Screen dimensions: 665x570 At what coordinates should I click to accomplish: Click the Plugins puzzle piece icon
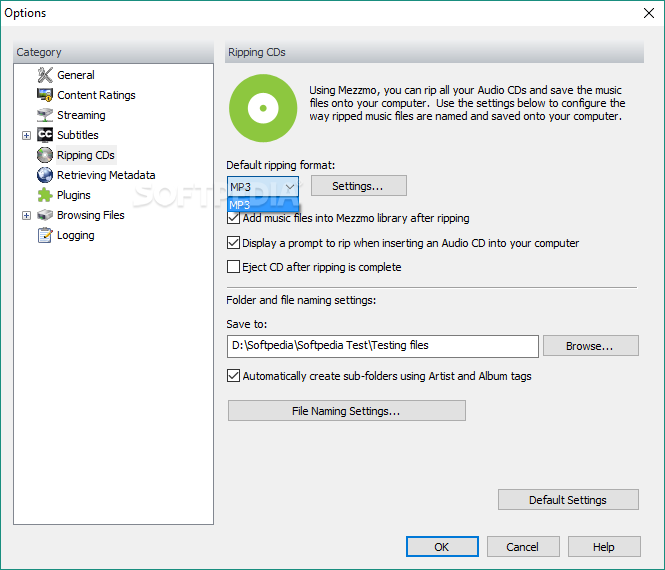(45, 195)
